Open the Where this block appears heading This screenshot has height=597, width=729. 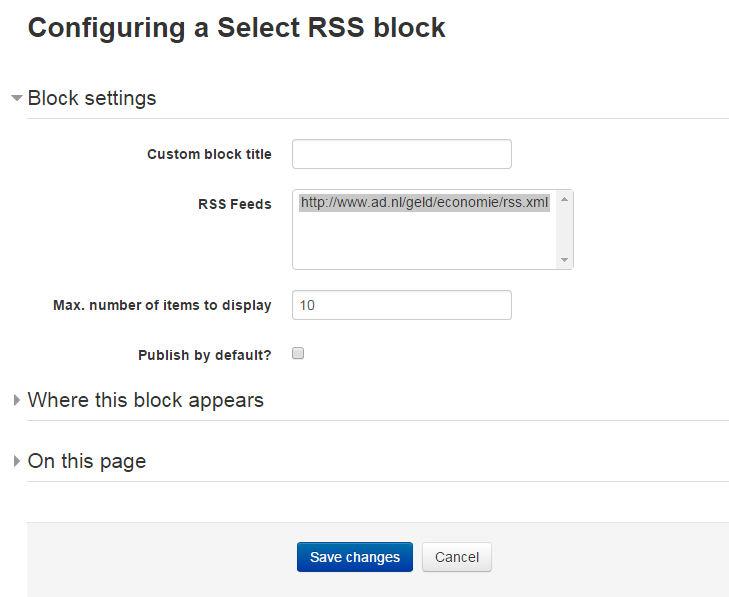pos(146,400)
